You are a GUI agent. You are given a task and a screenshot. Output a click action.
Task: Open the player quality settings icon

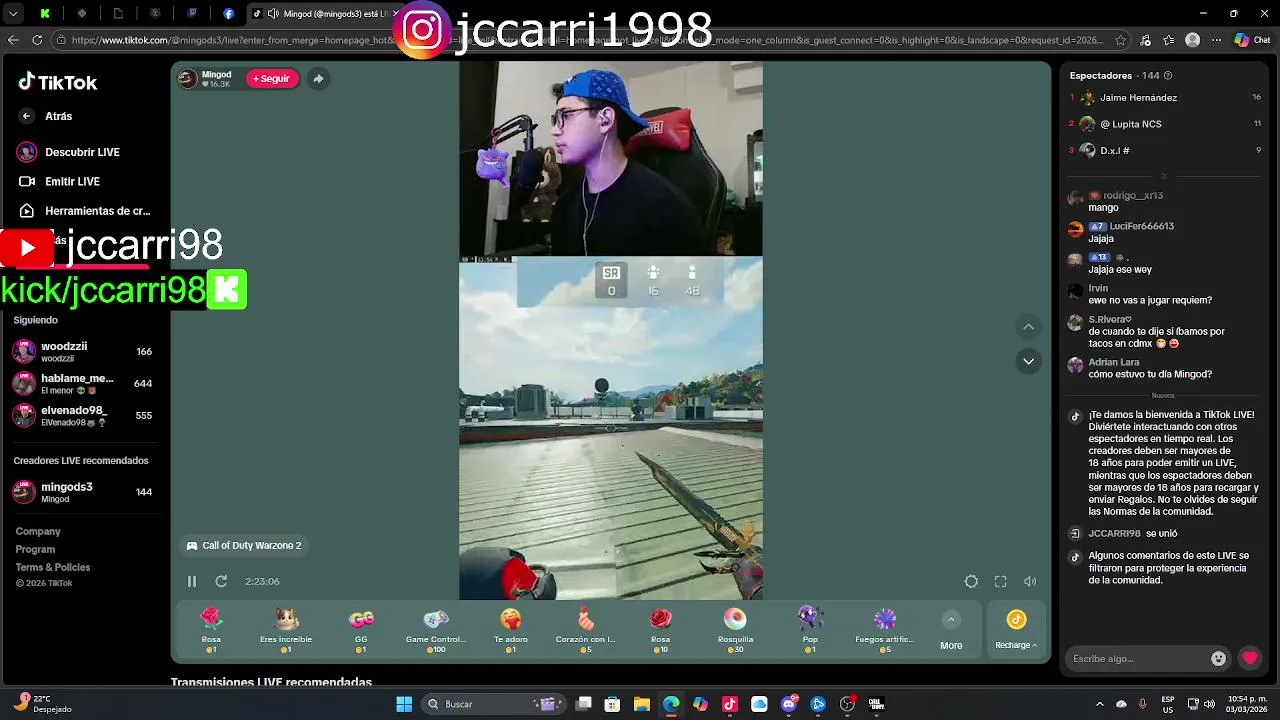(971, 581)
